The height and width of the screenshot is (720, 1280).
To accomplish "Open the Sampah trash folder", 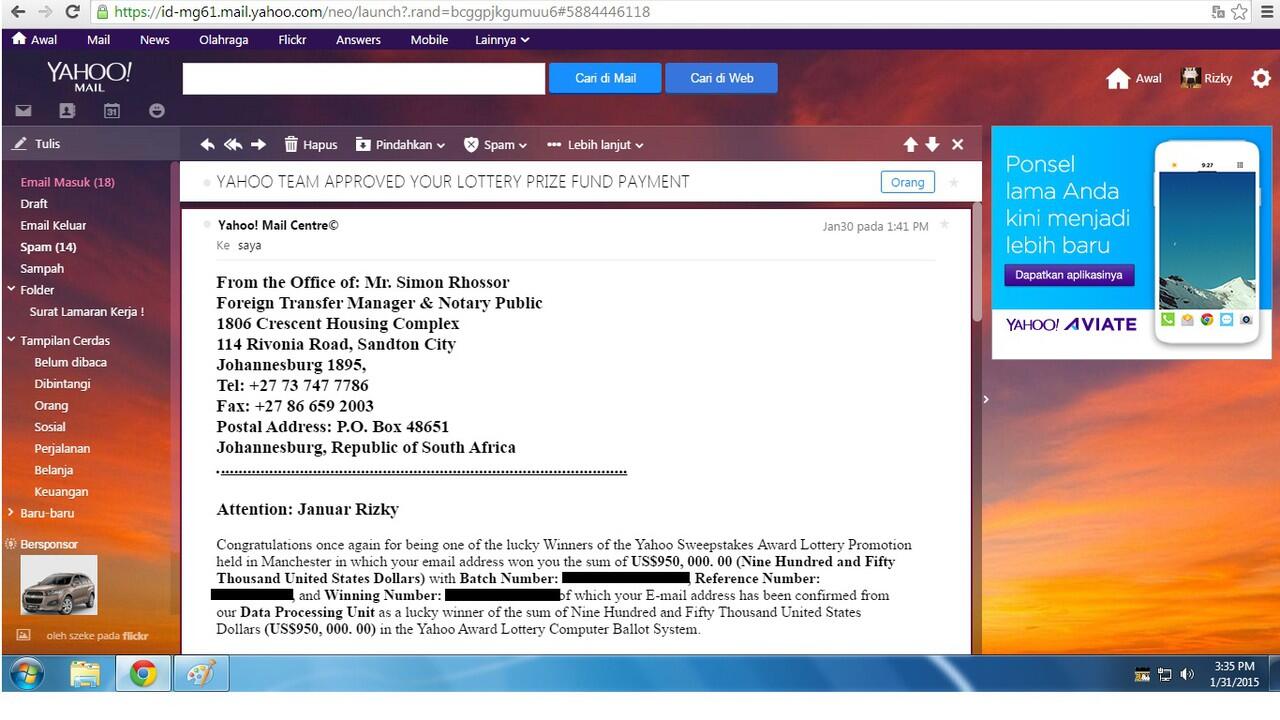I will (42, 269).
